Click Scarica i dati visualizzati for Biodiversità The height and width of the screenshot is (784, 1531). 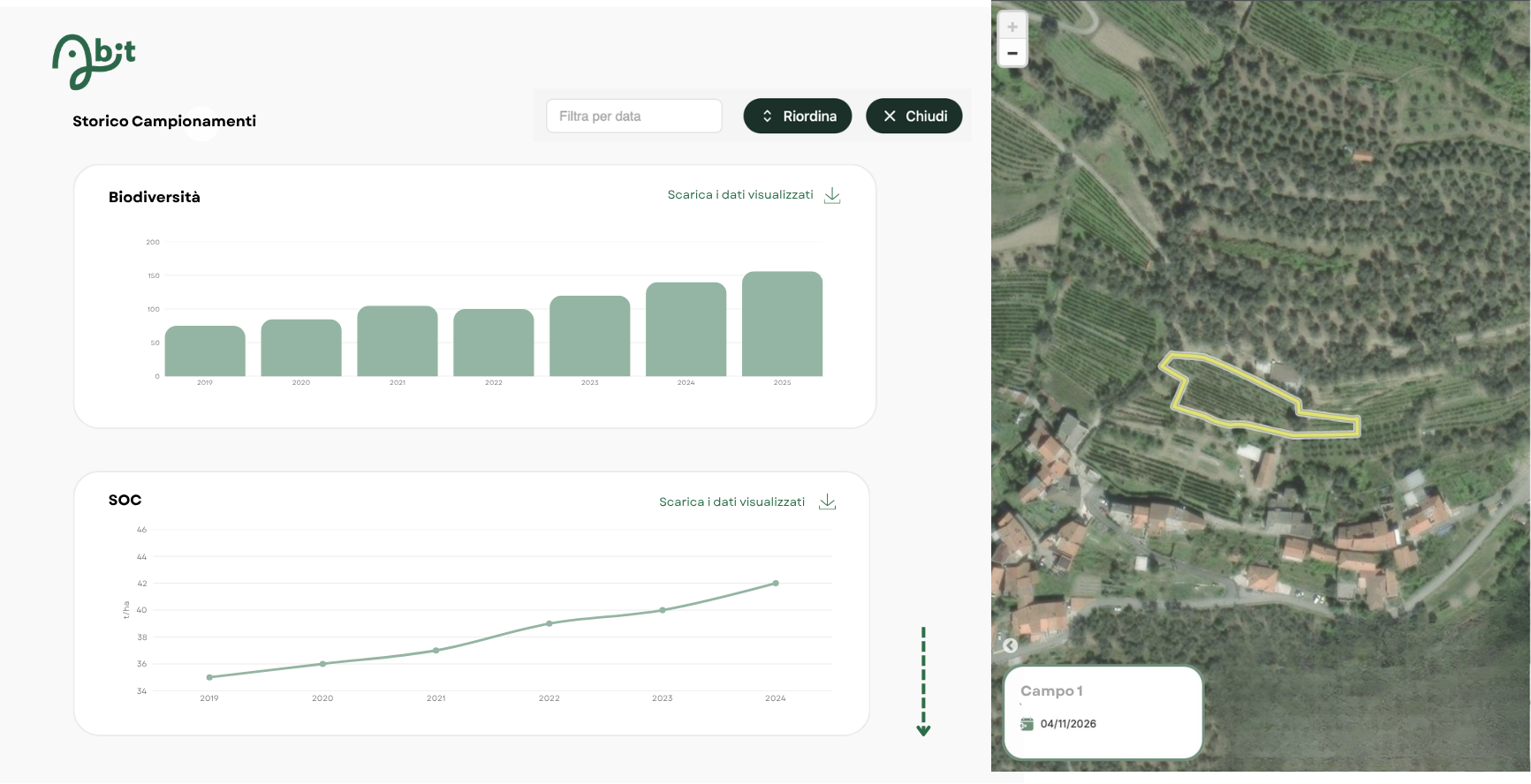coord(739,195)
